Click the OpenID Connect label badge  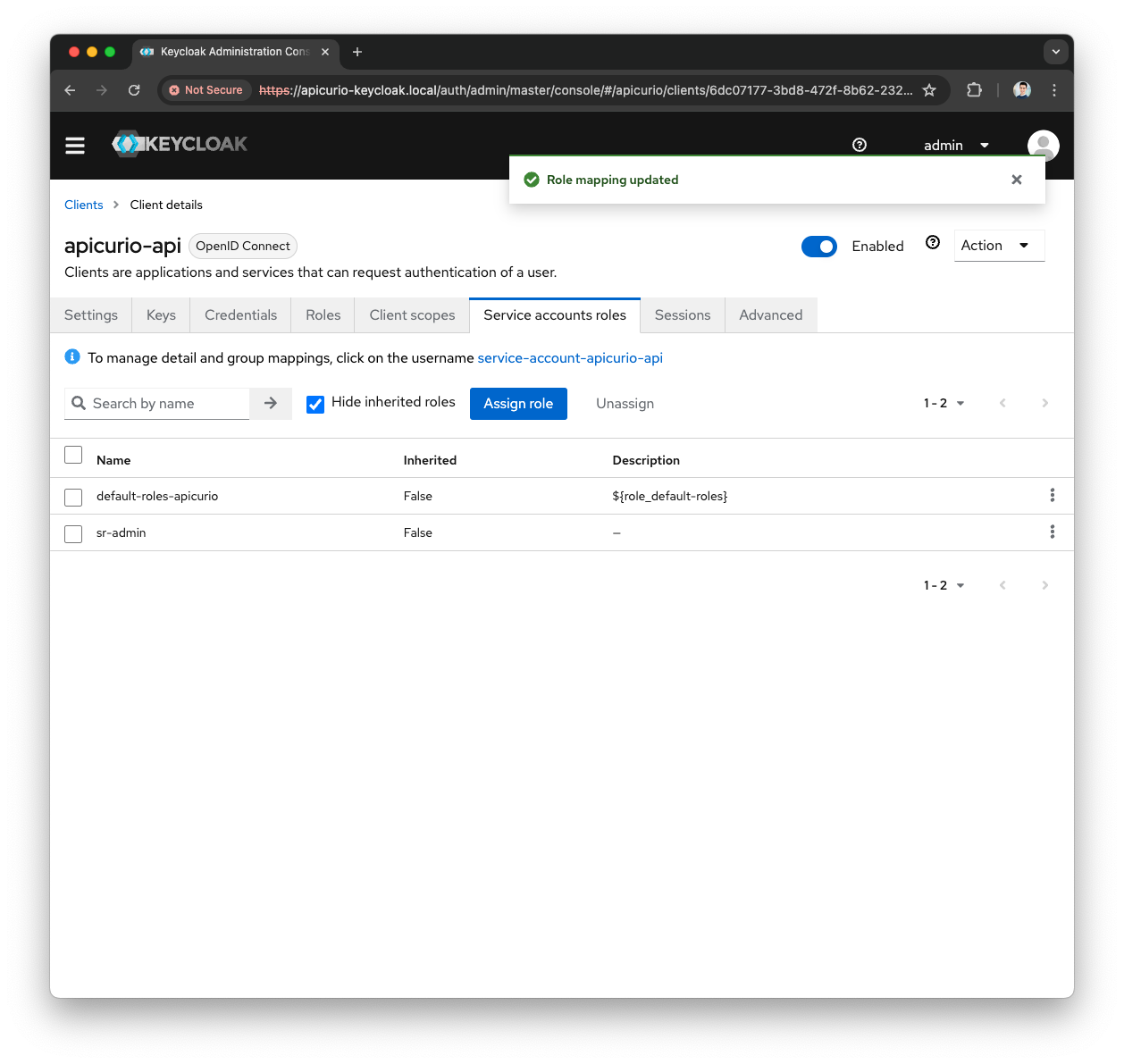point(243,246)
